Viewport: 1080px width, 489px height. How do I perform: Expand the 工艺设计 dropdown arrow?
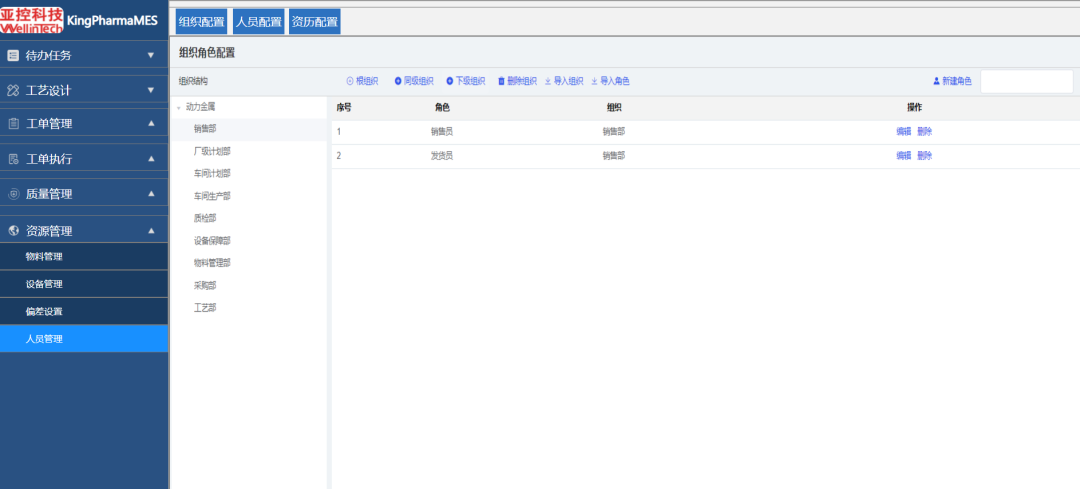[x=151, y=90]
